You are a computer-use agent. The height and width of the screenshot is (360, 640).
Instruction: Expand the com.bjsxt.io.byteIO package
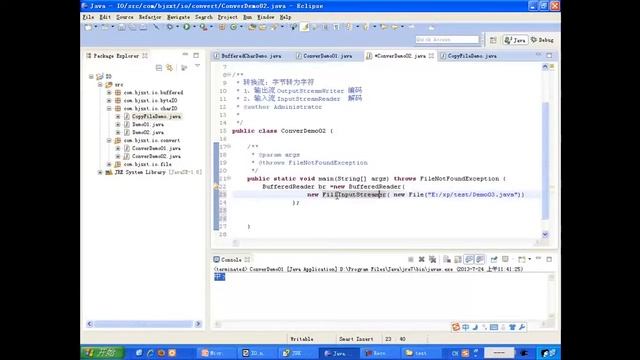[x=109, y=100]
